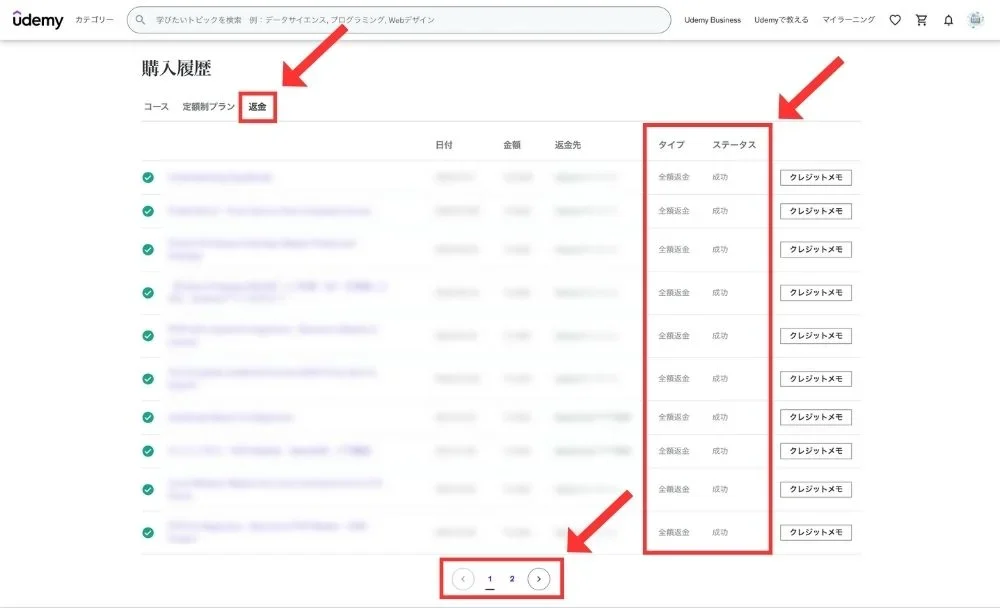
Task: Switch to the コース tab
Action: click(x=156, y=106)
